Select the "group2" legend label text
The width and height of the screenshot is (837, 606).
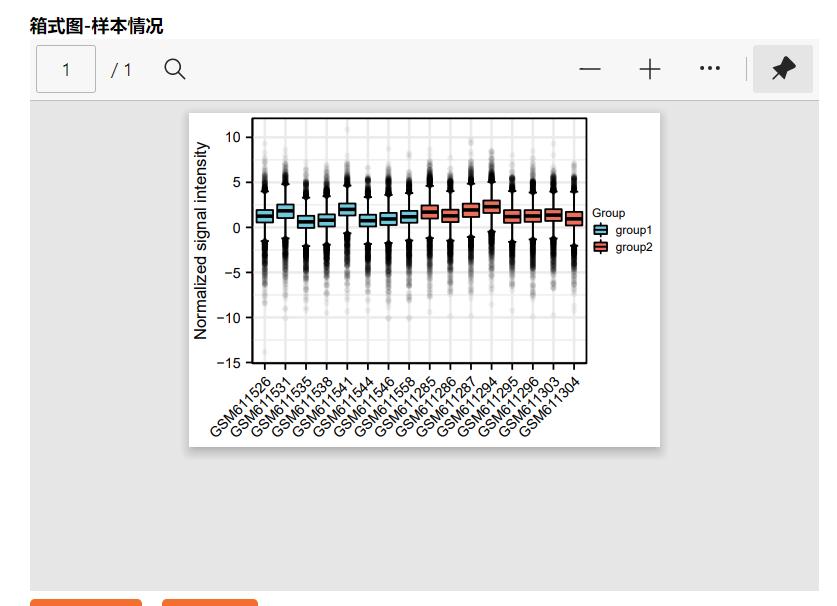coord(633,247)
